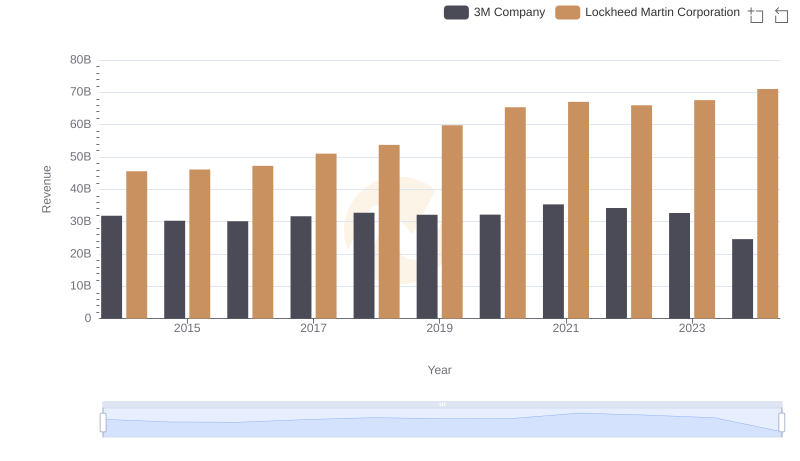Click the x-axis label 2021
This screenshot has height=461, width=800.
[x=565, y=328]
